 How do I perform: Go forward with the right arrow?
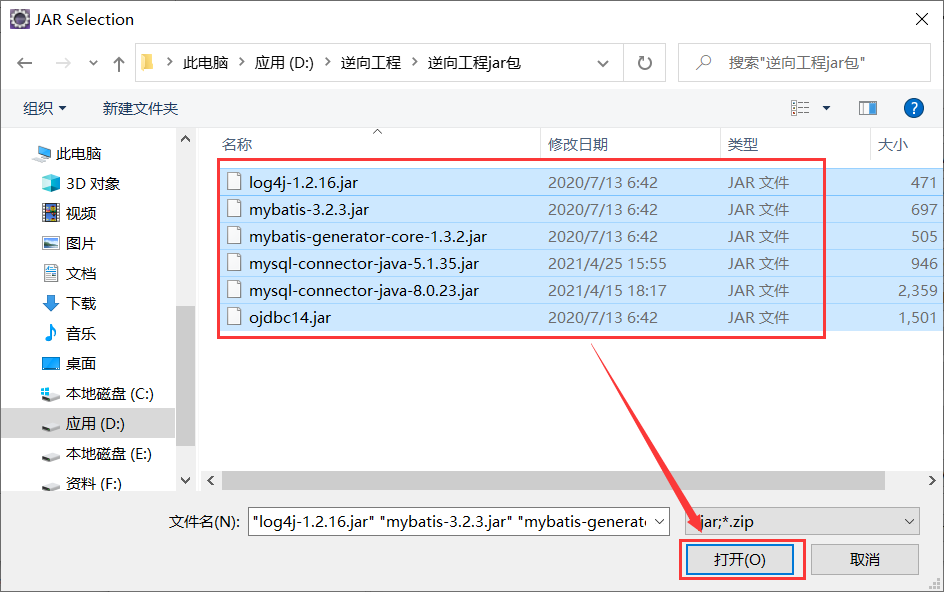63,63
